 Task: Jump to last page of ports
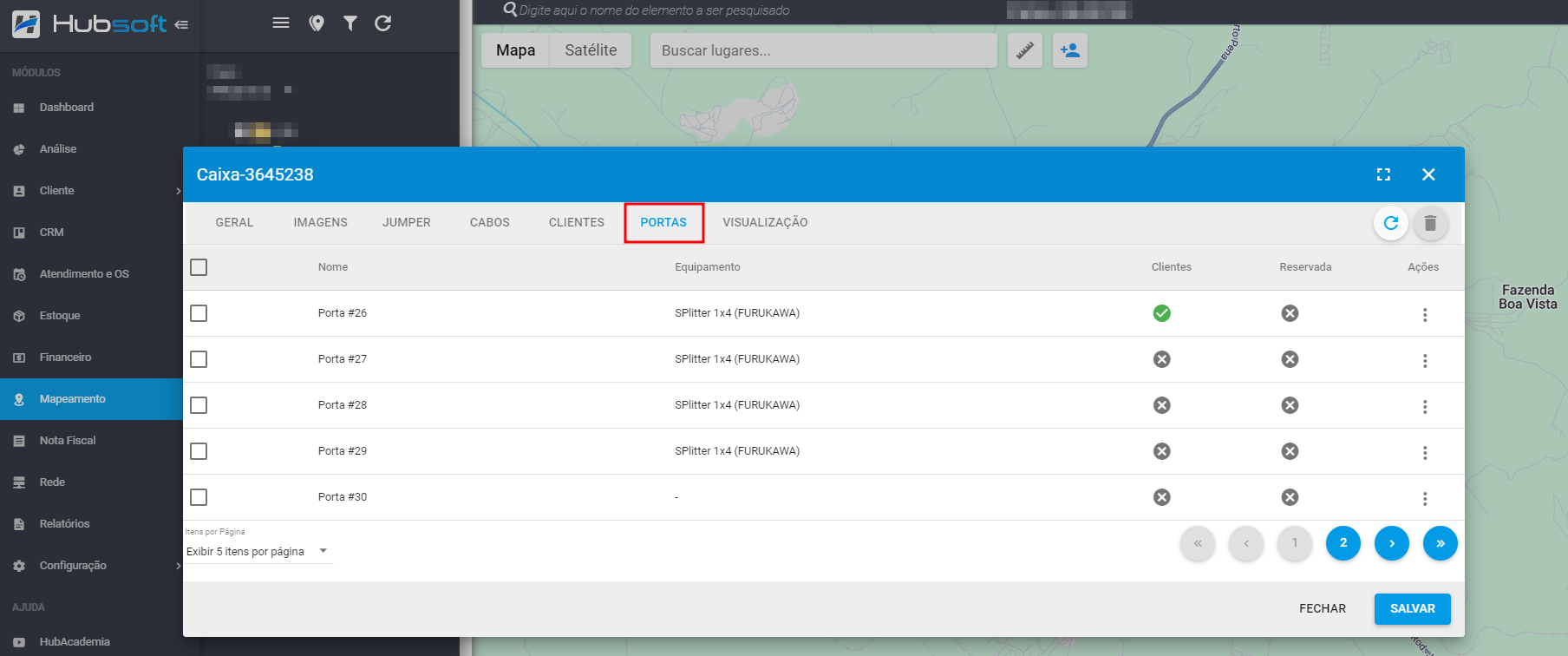pos(1441,543)
